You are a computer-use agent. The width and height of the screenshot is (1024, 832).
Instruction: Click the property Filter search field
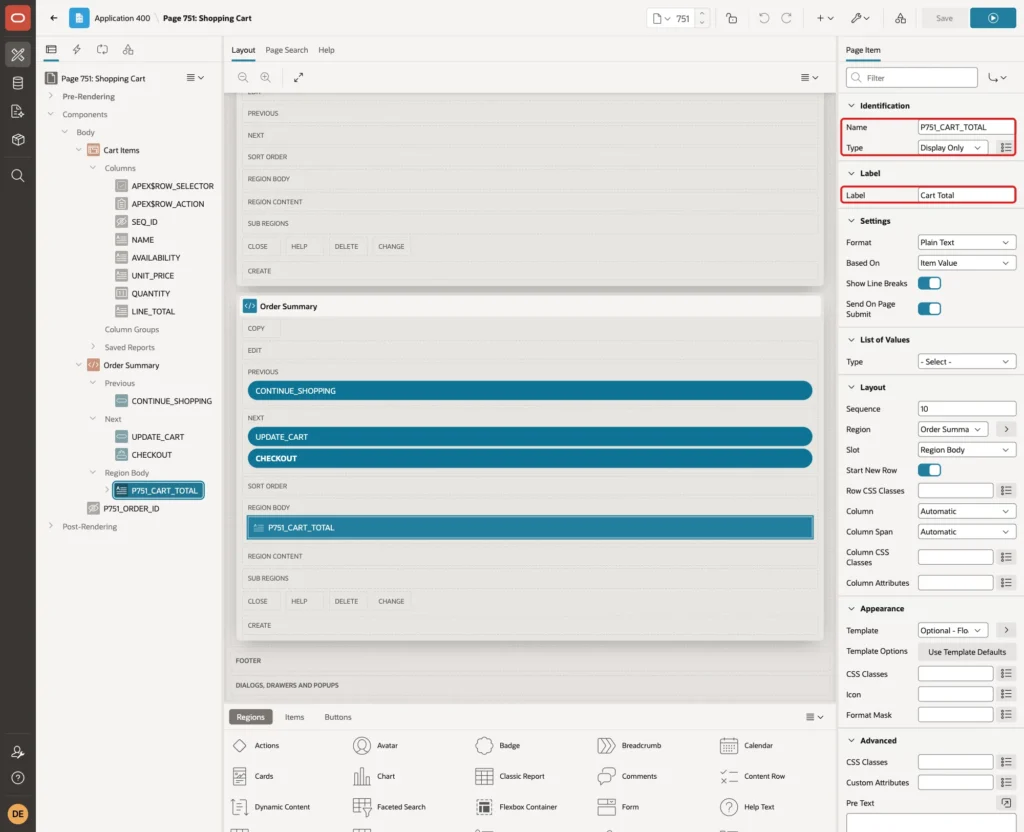(x=911, y=78)
